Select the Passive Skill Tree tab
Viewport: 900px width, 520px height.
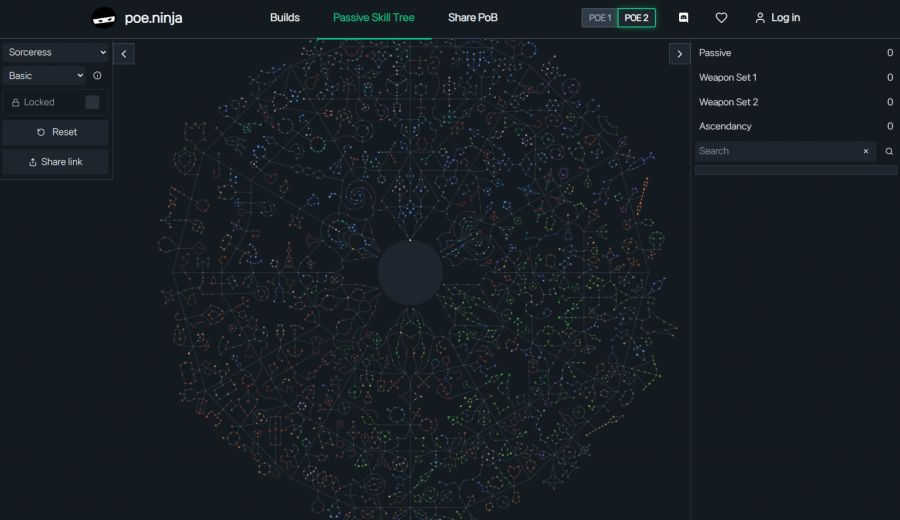(374, 18)
